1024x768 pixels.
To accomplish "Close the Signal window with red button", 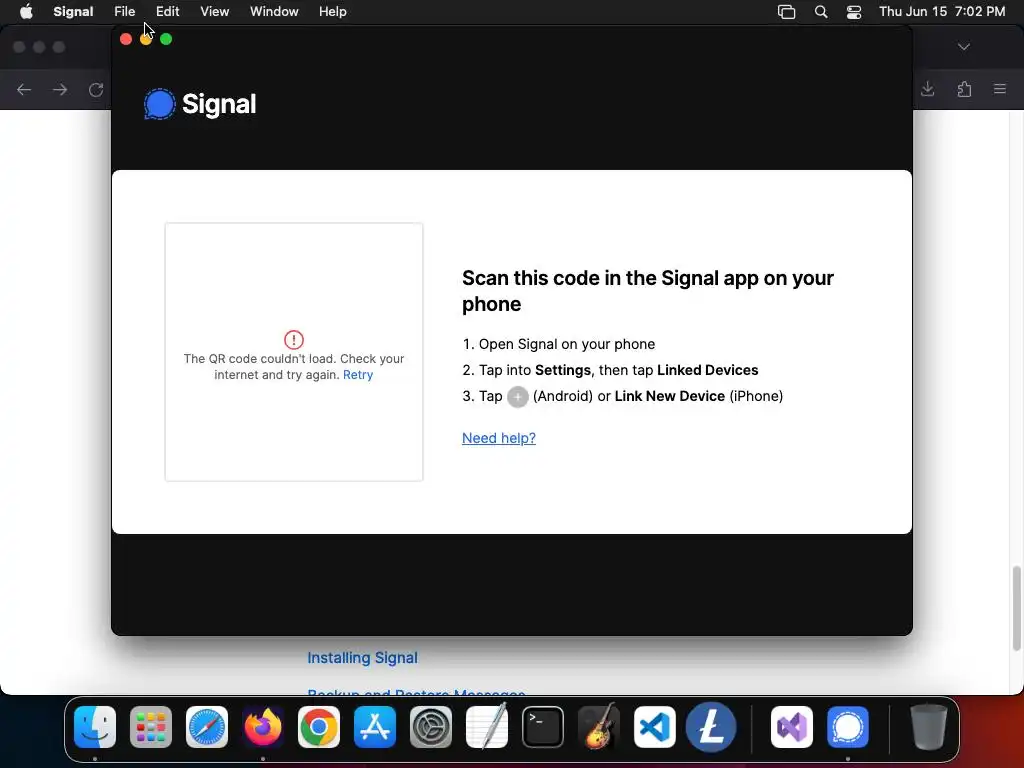I will pyautogui.click(x=126, y=39).
